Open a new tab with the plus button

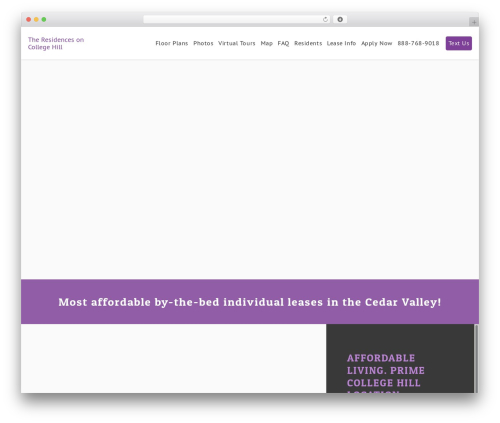coord(474,22)
